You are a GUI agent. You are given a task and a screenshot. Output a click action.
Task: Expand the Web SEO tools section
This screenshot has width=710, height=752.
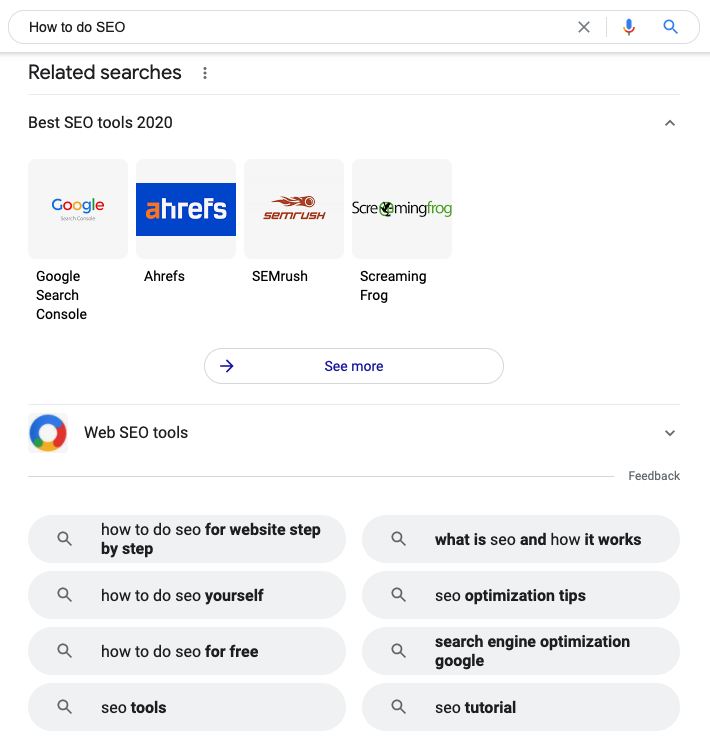tap(670, 433)
